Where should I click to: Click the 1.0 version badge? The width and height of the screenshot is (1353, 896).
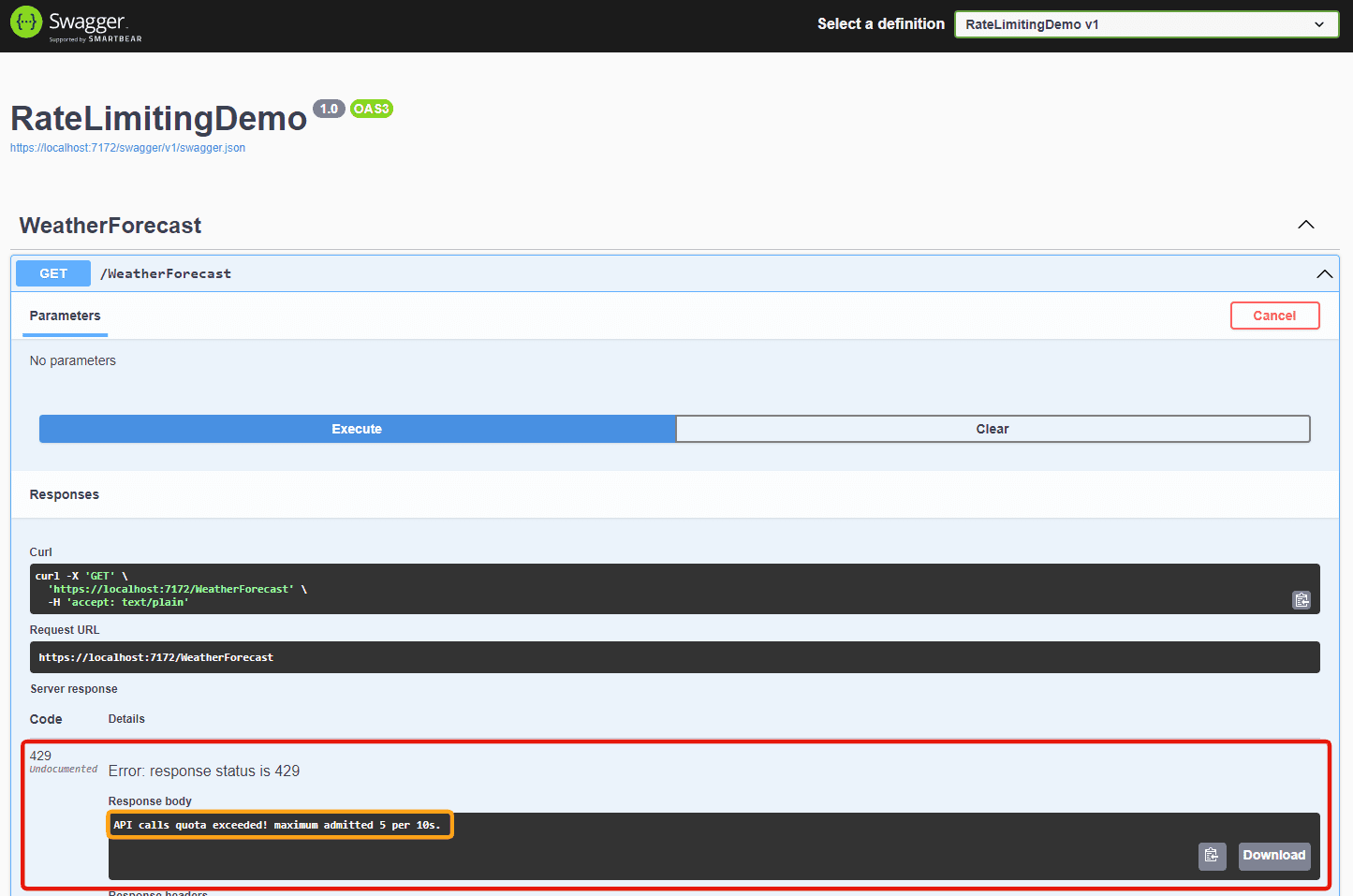(x=329, y=109)
